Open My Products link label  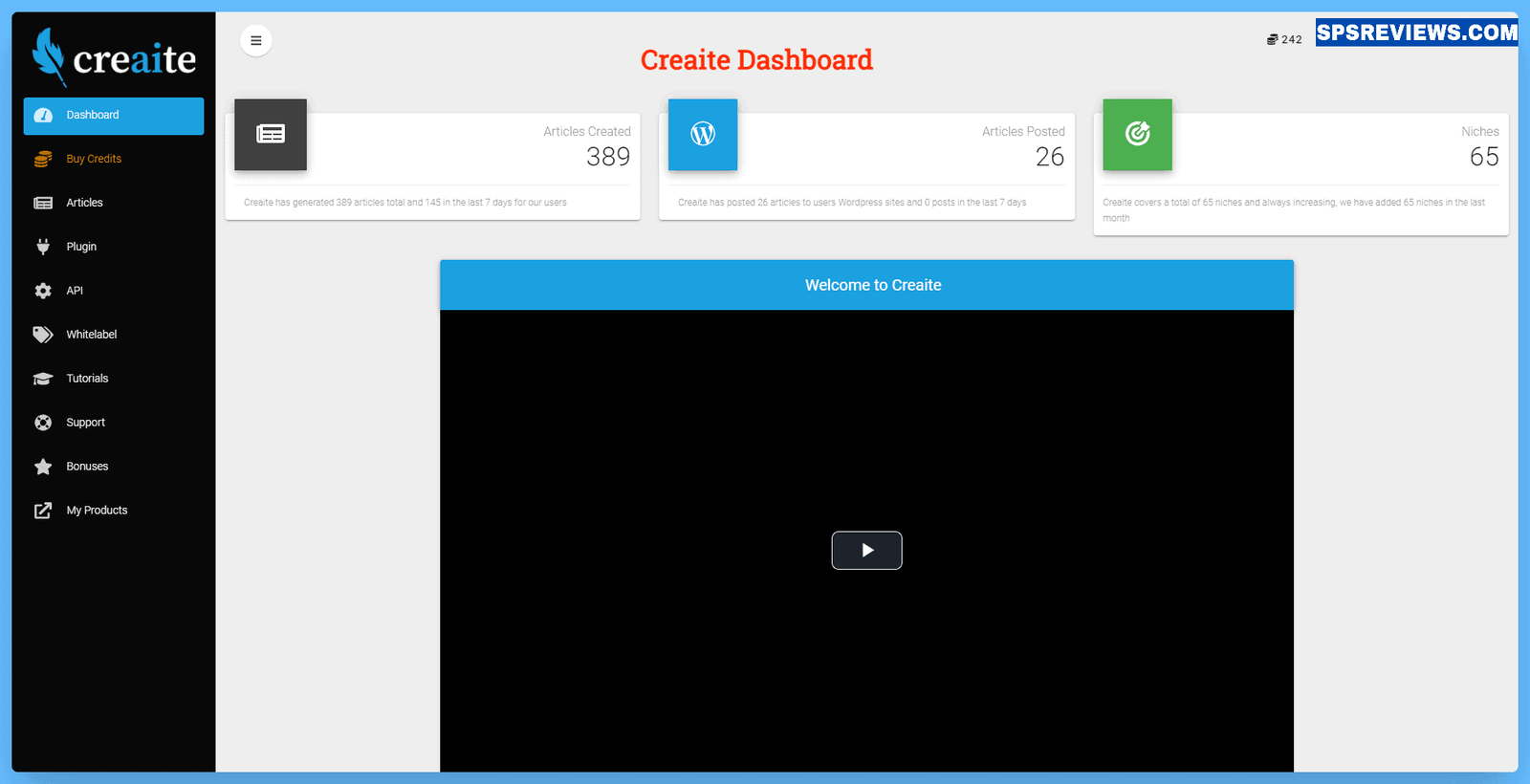(x=97, y=511)
